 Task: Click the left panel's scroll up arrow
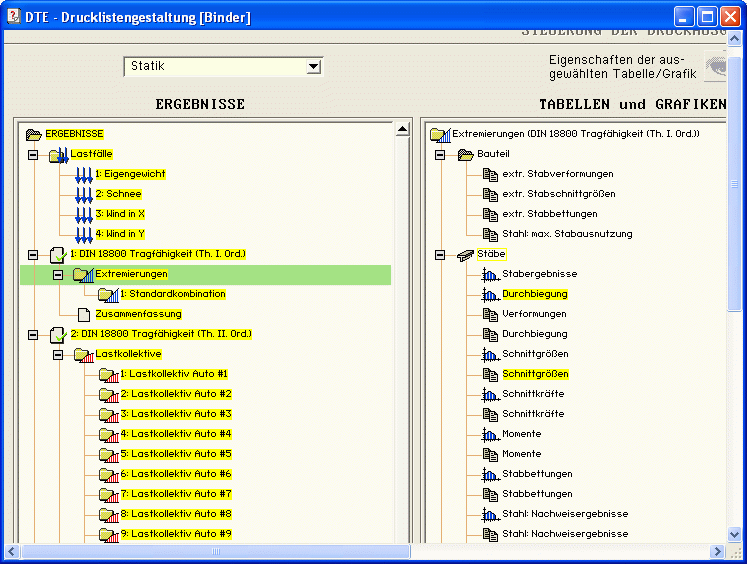pyautogui.click(x=402, y=129)
